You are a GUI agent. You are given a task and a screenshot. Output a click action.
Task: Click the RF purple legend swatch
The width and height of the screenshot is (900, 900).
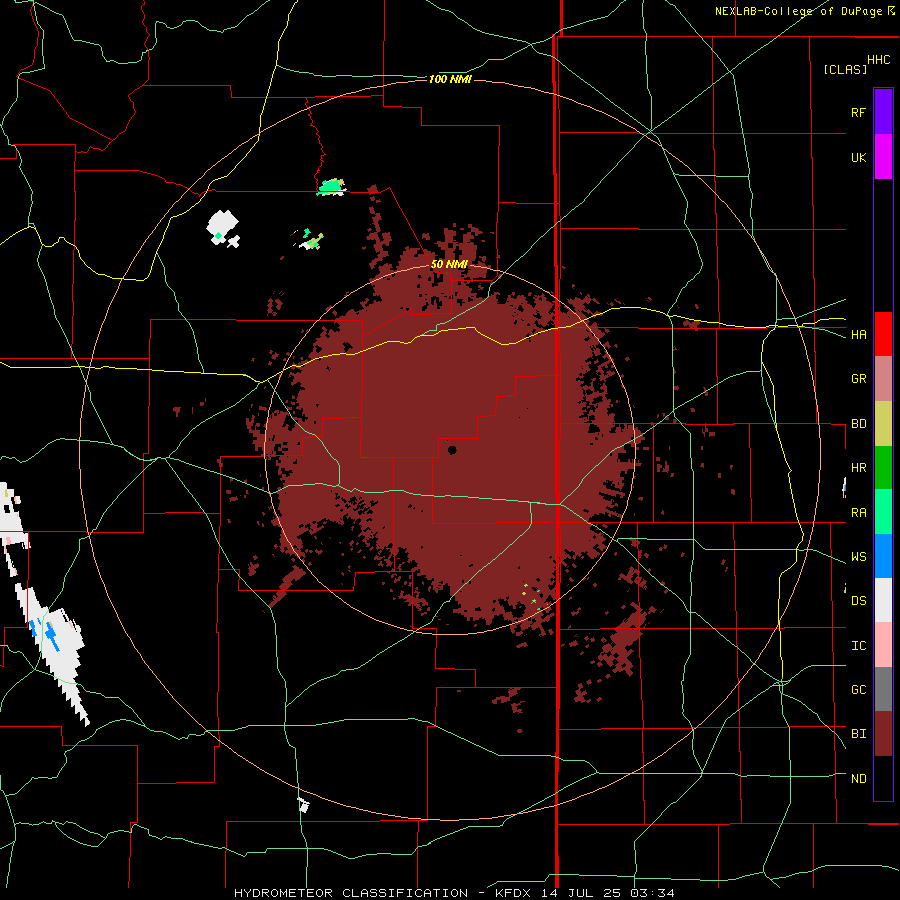[x=883, y=112]
